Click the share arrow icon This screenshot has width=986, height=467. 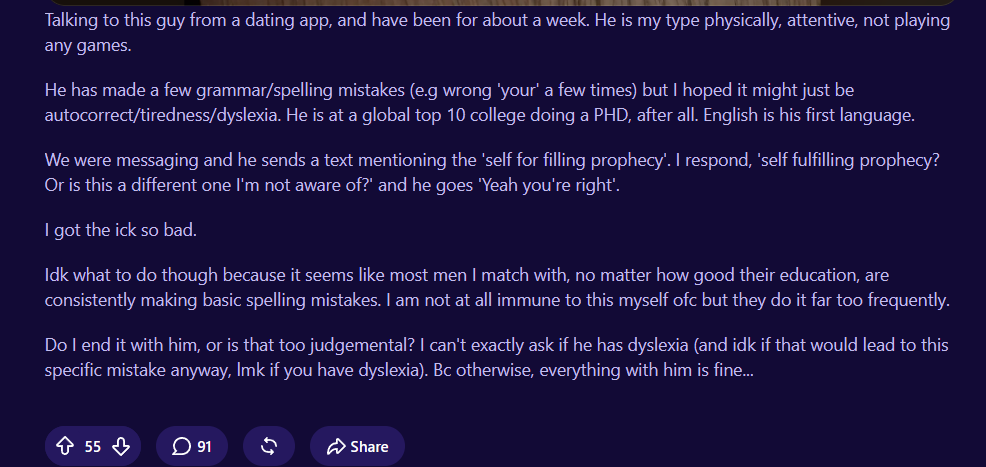336,446
